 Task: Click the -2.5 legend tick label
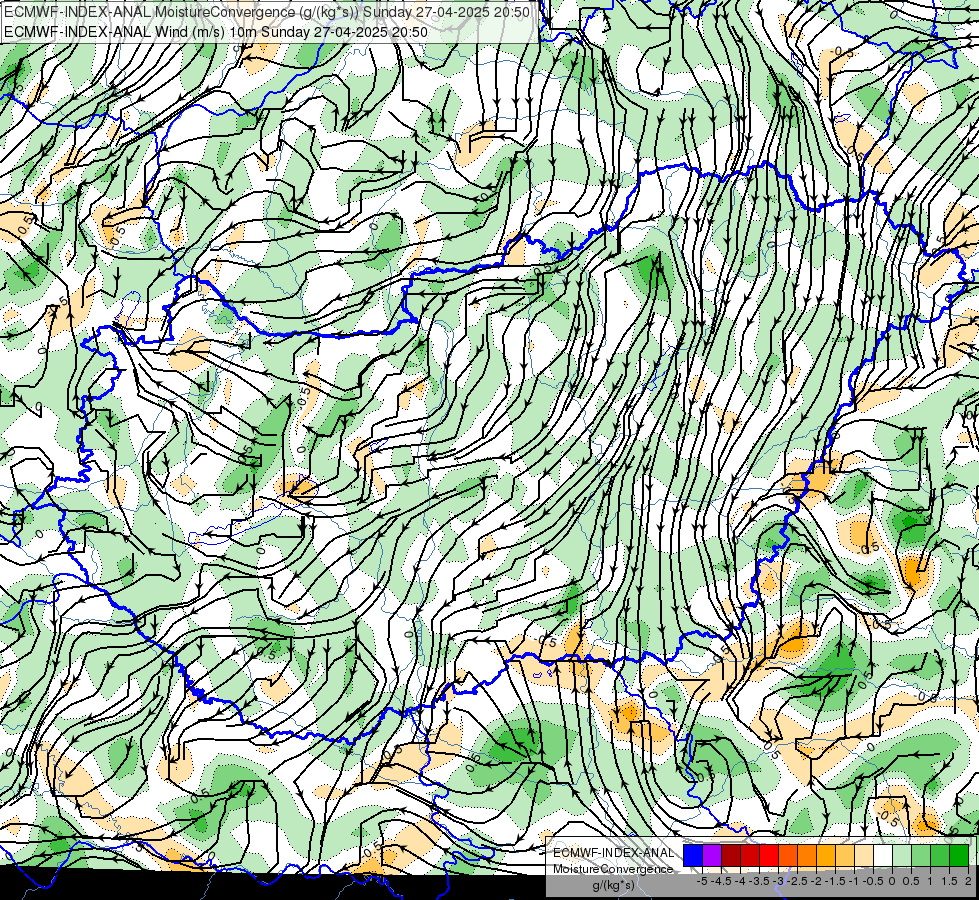click(797, 881)
